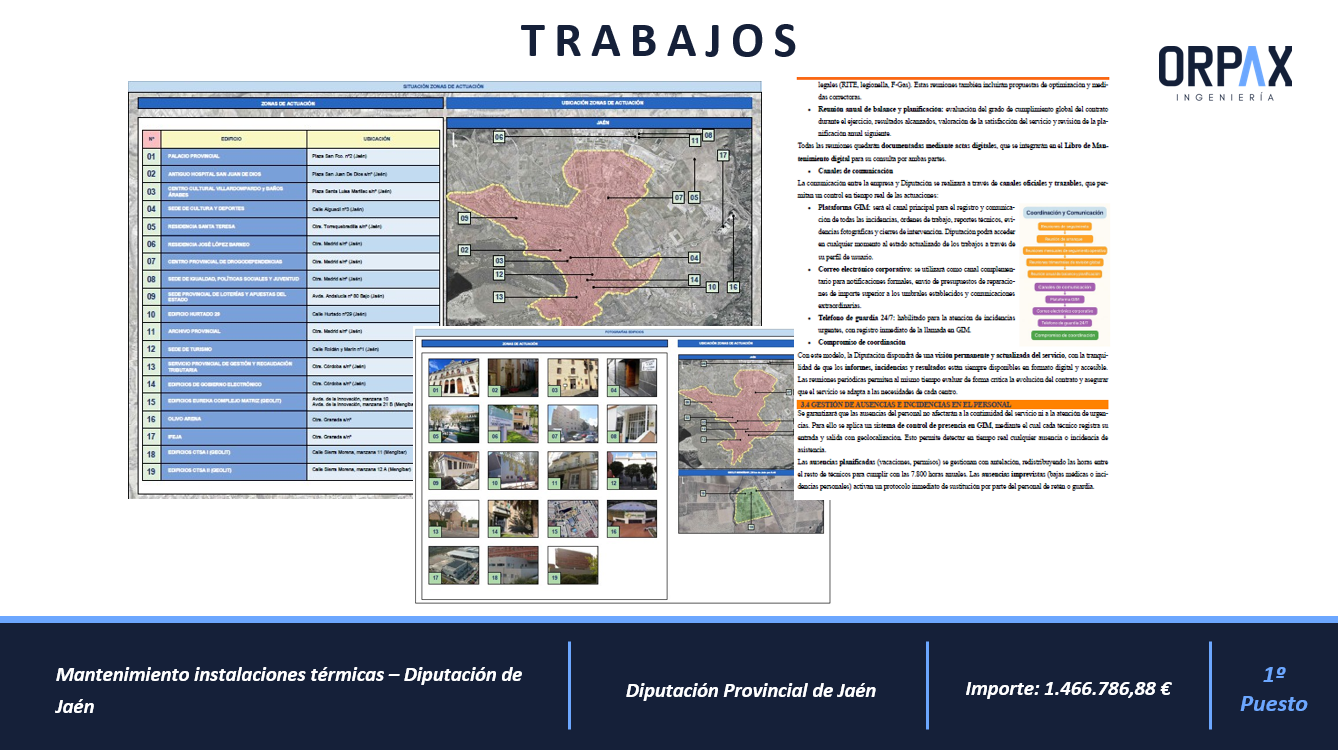Screen dimensions: 1338x750
Task: Open building photo thumbnail 18
Action: click(513, 565)
